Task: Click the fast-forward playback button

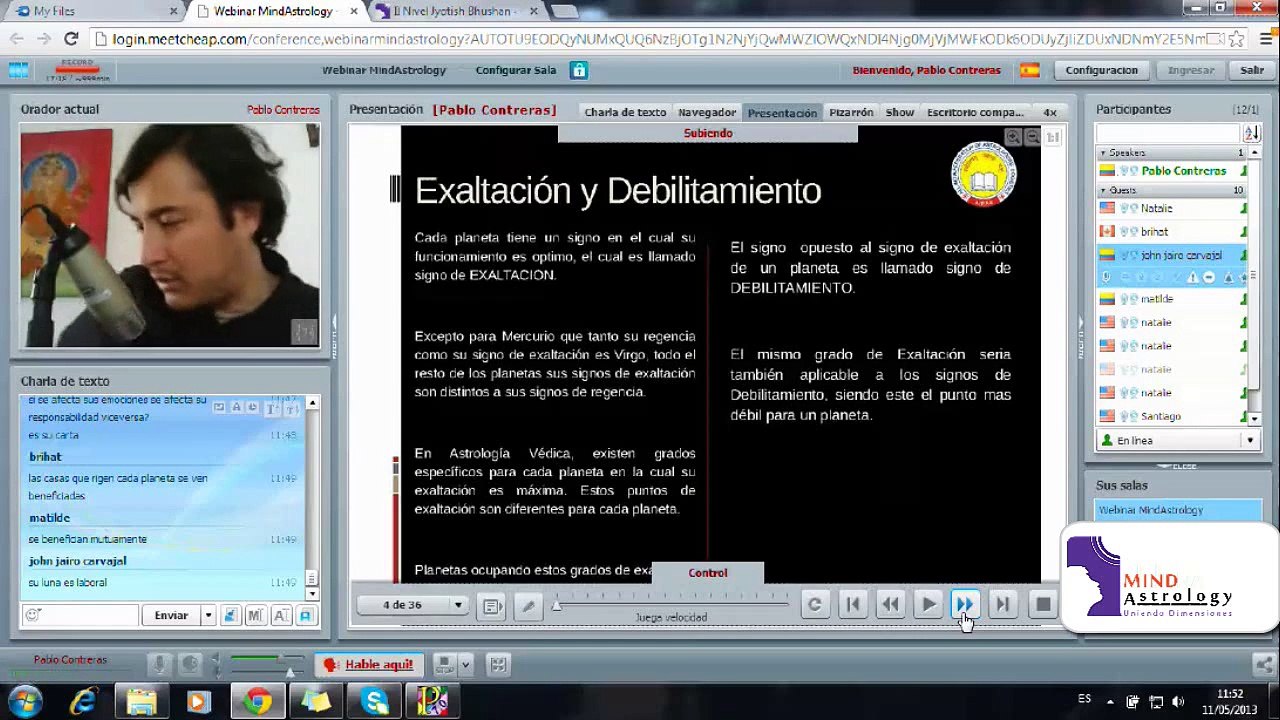Action: pos(965,605)
